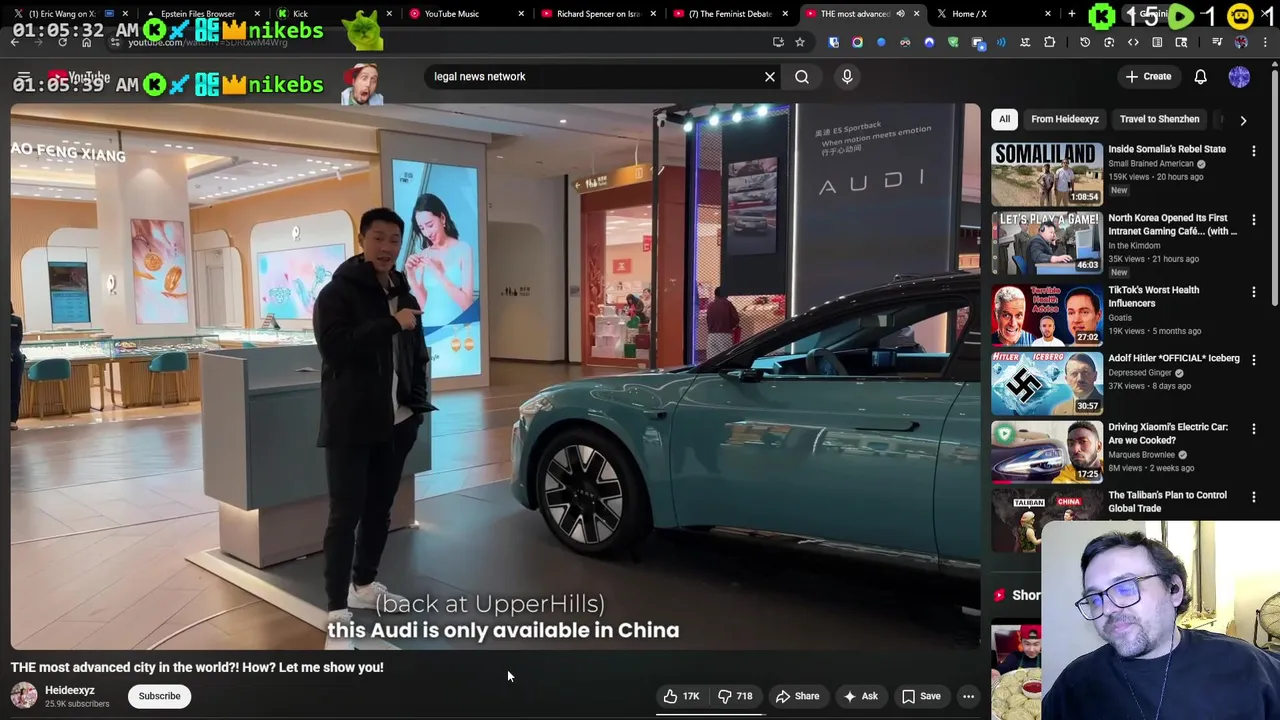Screen dimensions: 1280x720
Task: Show more filter chips with right arrow
Action: pyautogui.click(x=1243, y=120)
